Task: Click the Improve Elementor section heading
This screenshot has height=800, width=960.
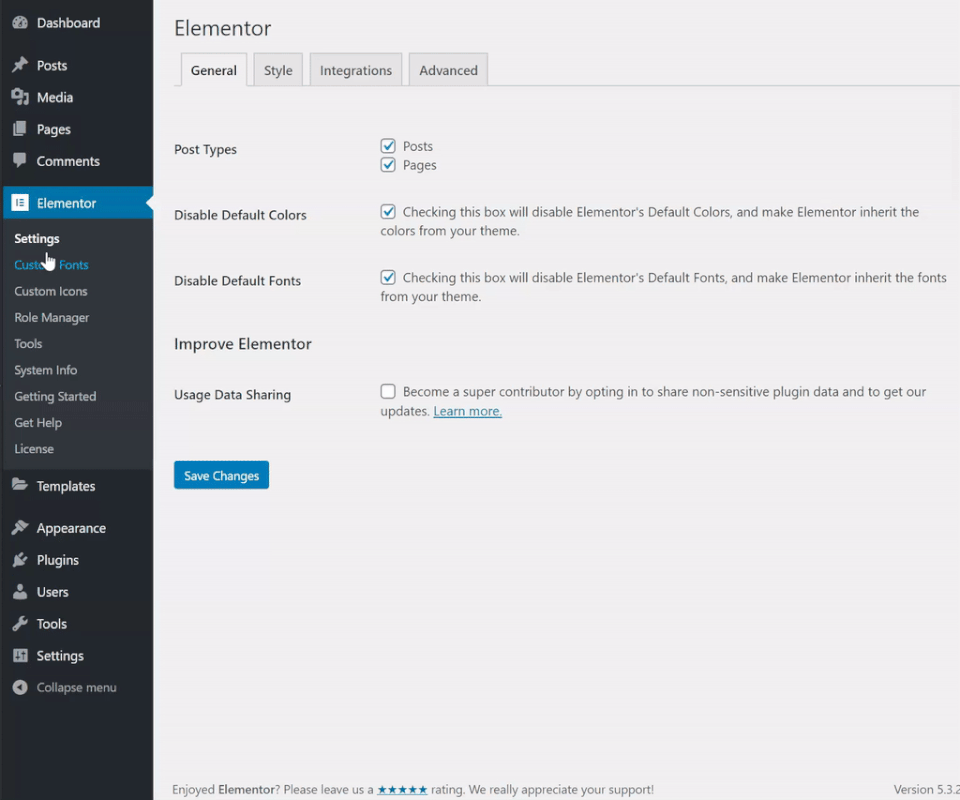Action: click(x=242, y=344)
